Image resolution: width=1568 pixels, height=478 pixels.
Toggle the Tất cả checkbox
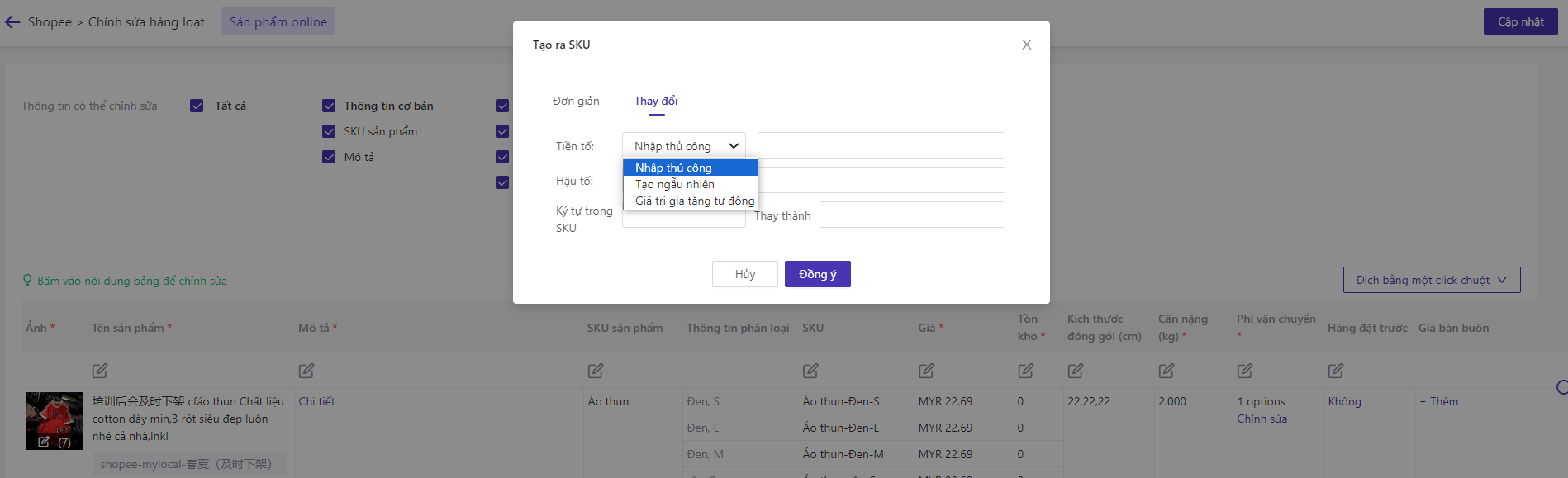click(197, 106)
